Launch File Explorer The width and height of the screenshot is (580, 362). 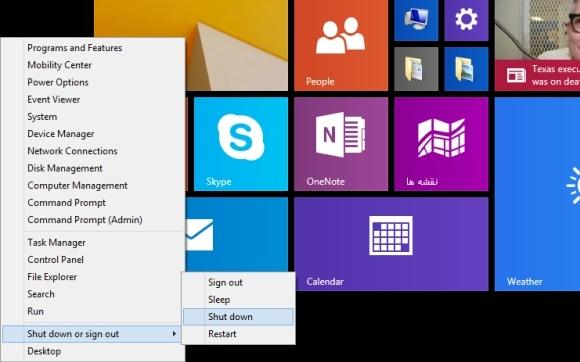click(x=52, y=277)
